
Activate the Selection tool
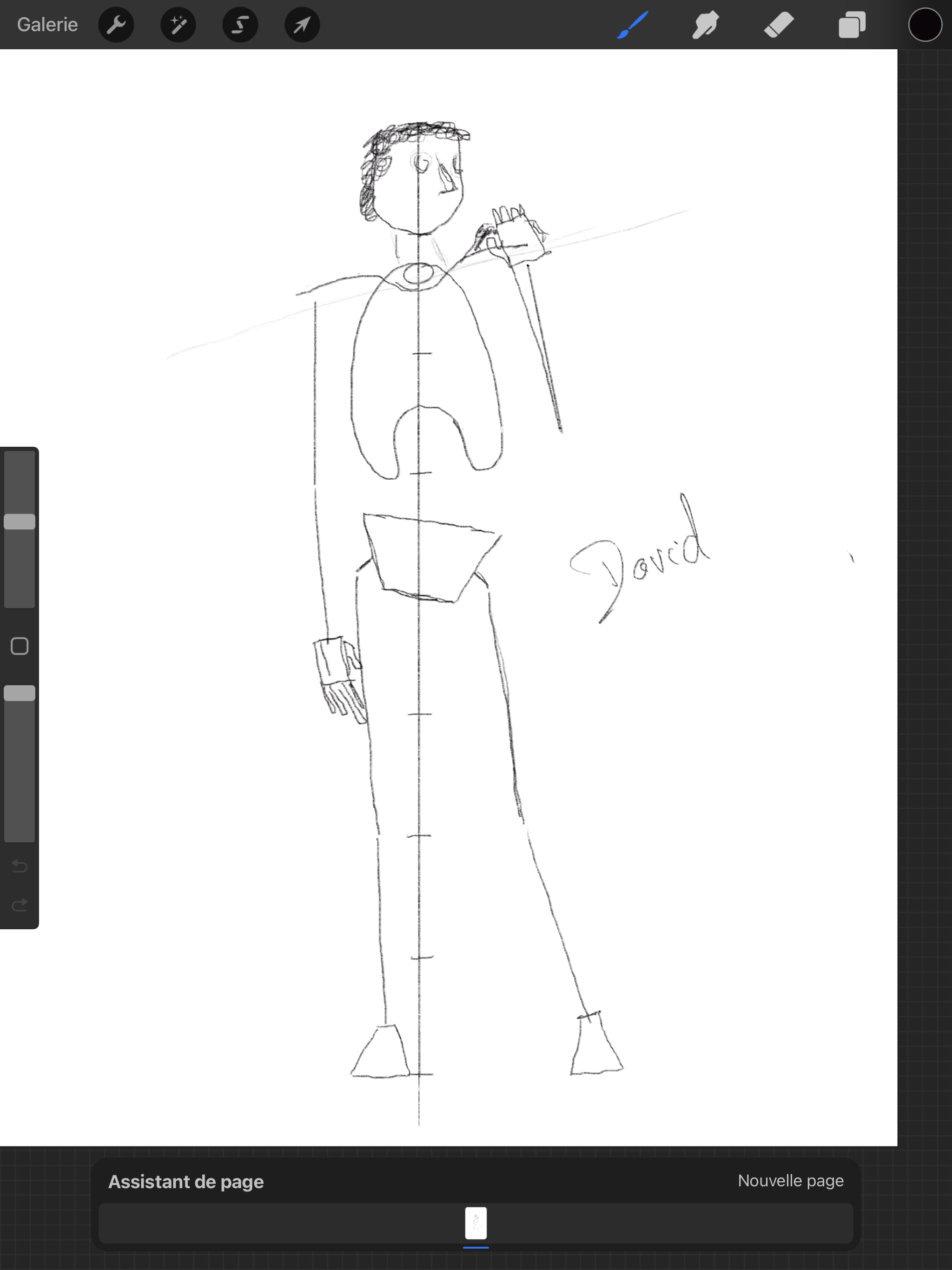click(240, 25)
